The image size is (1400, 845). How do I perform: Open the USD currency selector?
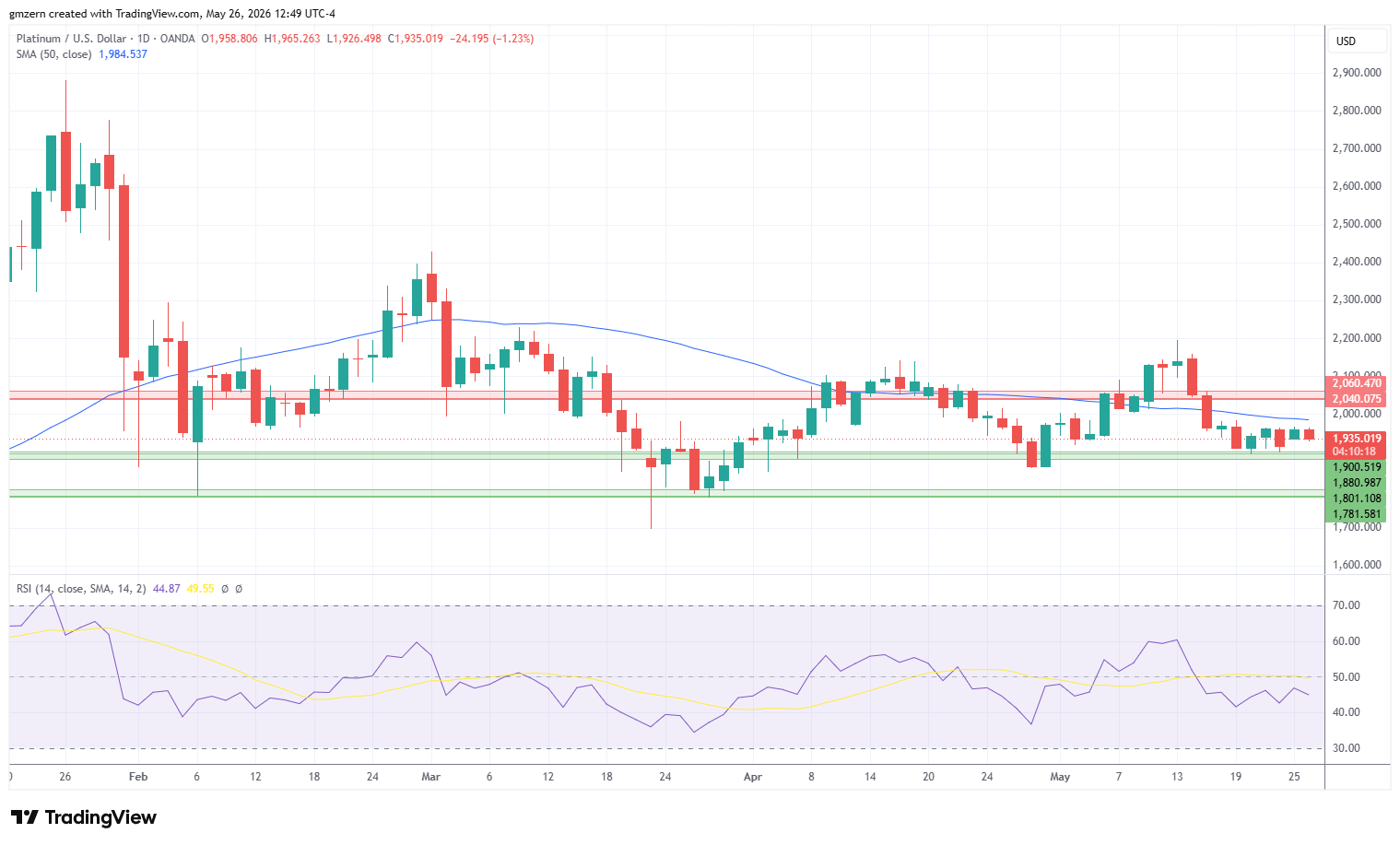[x=1358, y=41]
